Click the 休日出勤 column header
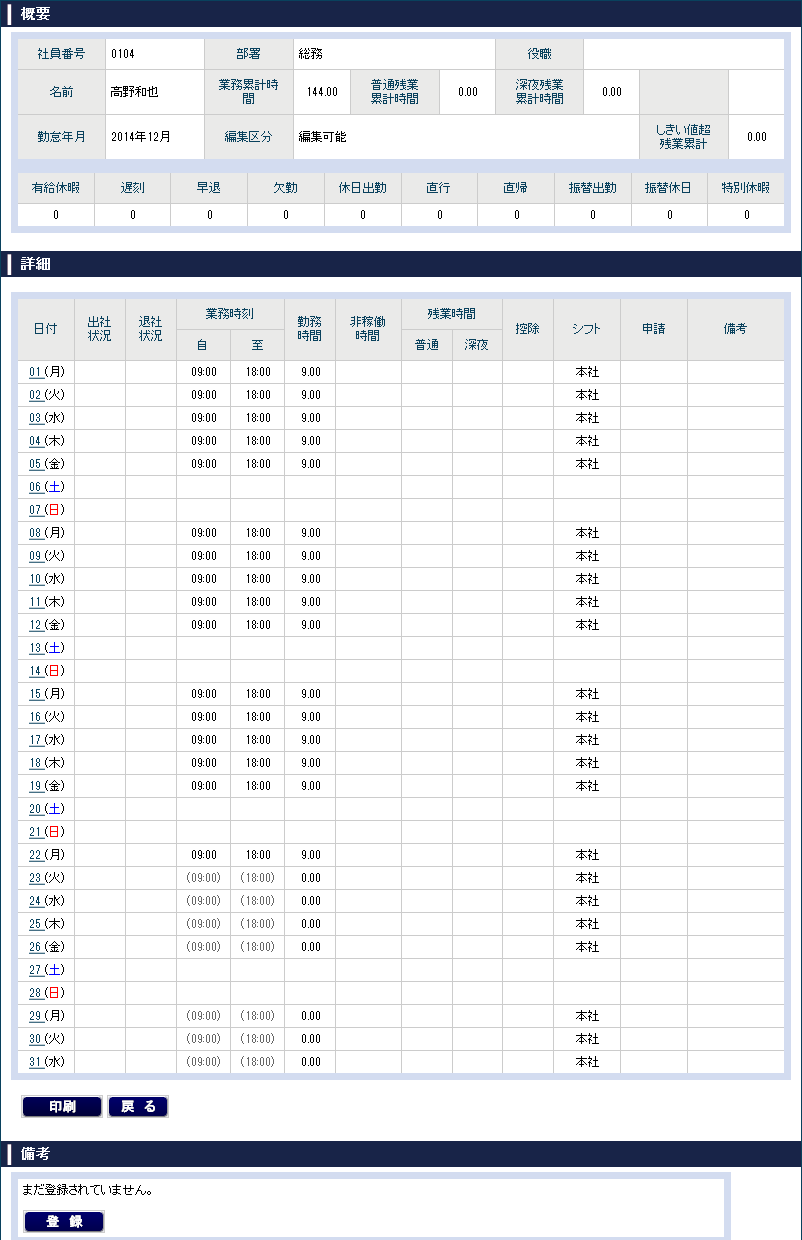 pyautogui.click(x=363, y=188)
